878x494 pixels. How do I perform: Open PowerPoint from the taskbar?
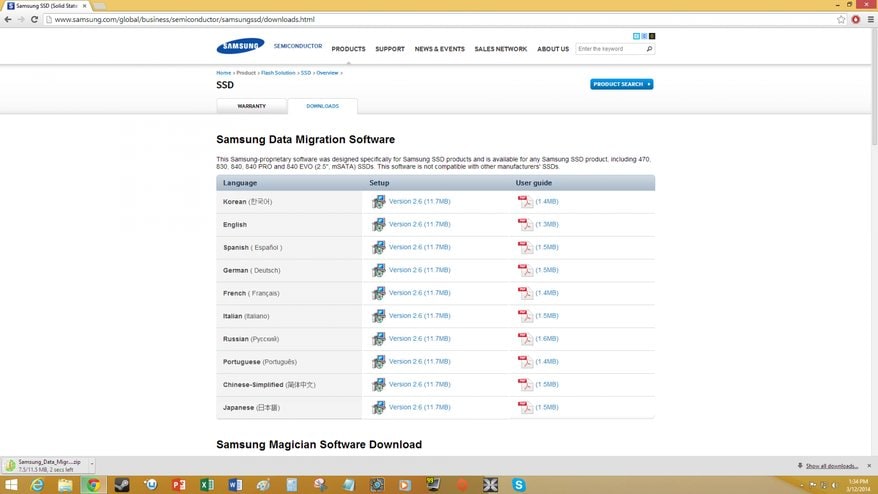(179, 484)
